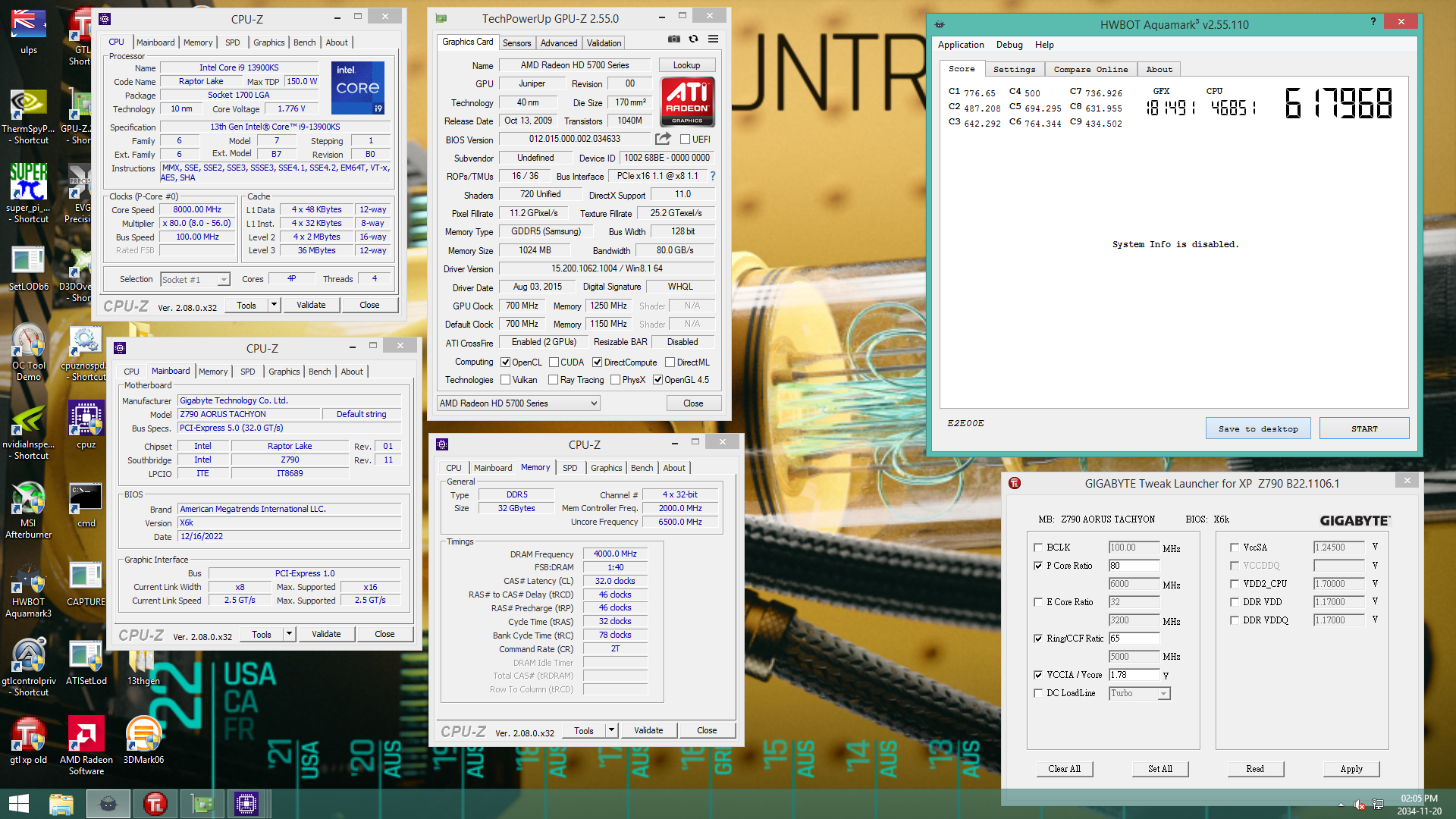Click the Intel Core i9 logo in CPU-Z

(358, 88)
